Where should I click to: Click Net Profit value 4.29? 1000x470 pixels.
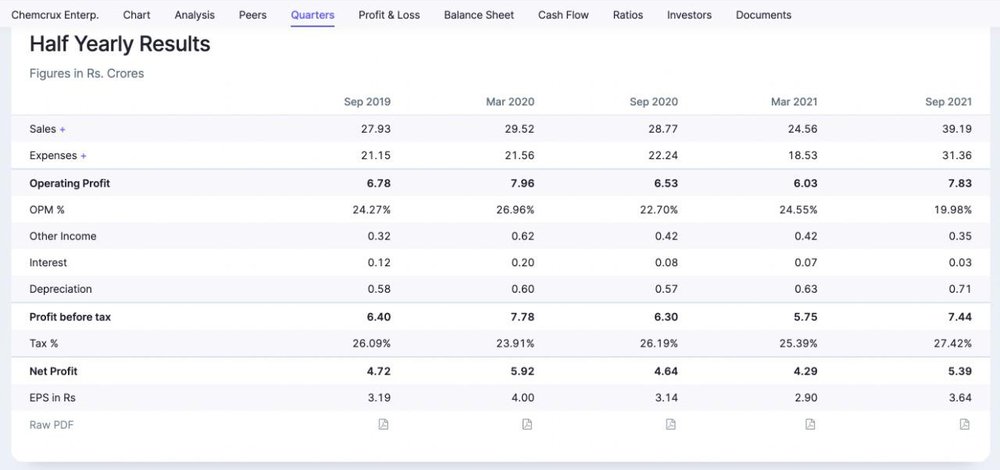(x=805, y=371)
